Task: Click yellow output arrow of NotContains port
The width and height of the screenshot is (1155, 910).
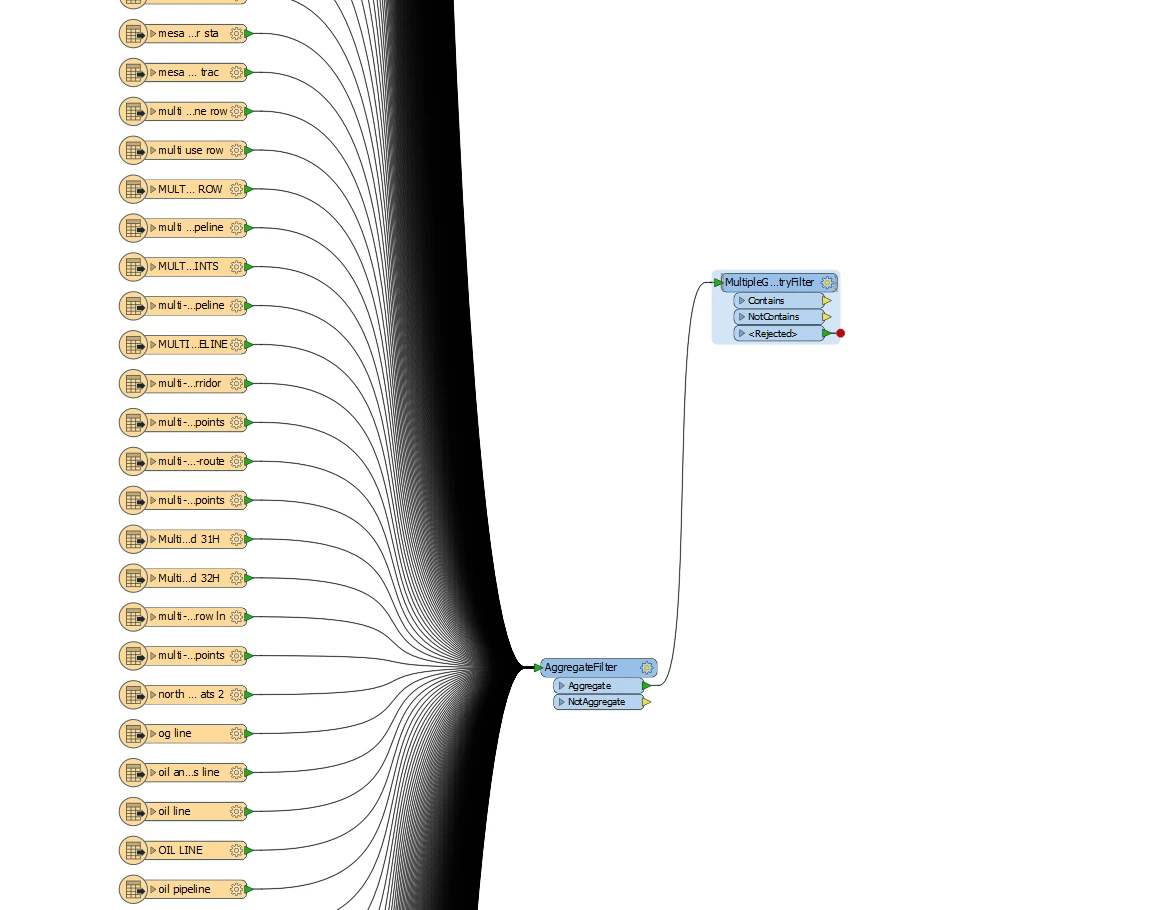Action: click(x=826, y=317)
